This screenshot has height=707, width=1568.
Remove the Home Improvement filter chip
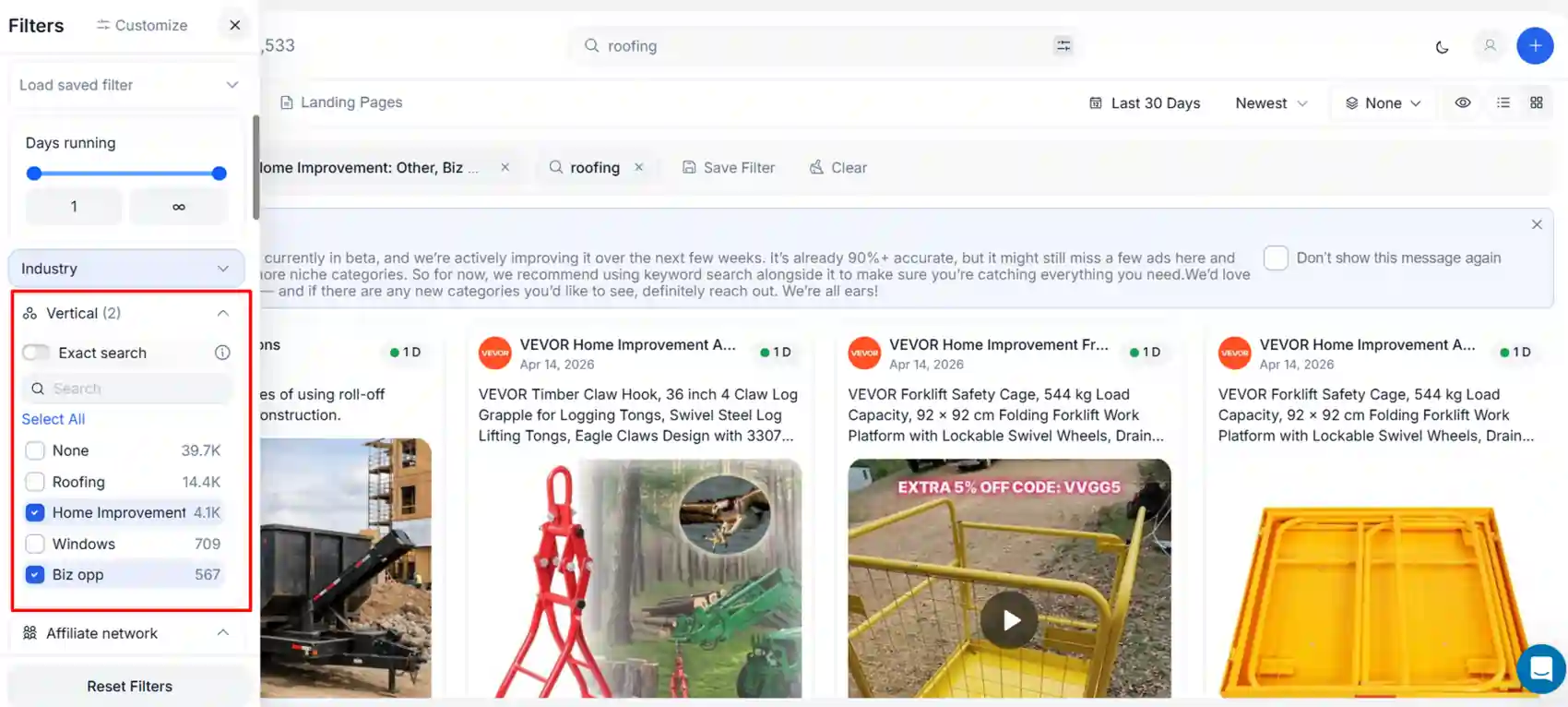505,167
